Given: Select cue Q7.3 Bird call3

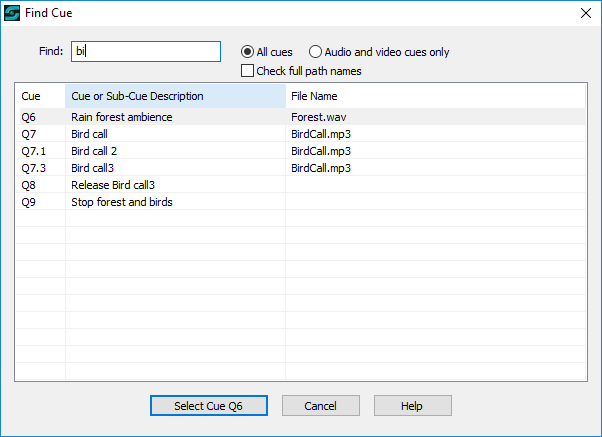Looking at the screenshot, I should click(x=301, y=167).
